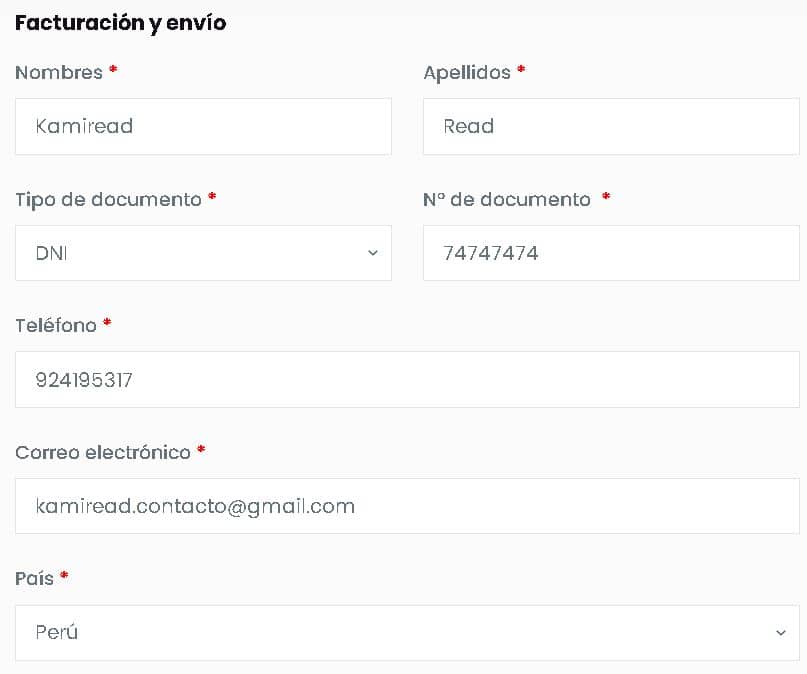Click the Nombres field label
This screenshot has height=674, width=807.
tap(59, 72)
